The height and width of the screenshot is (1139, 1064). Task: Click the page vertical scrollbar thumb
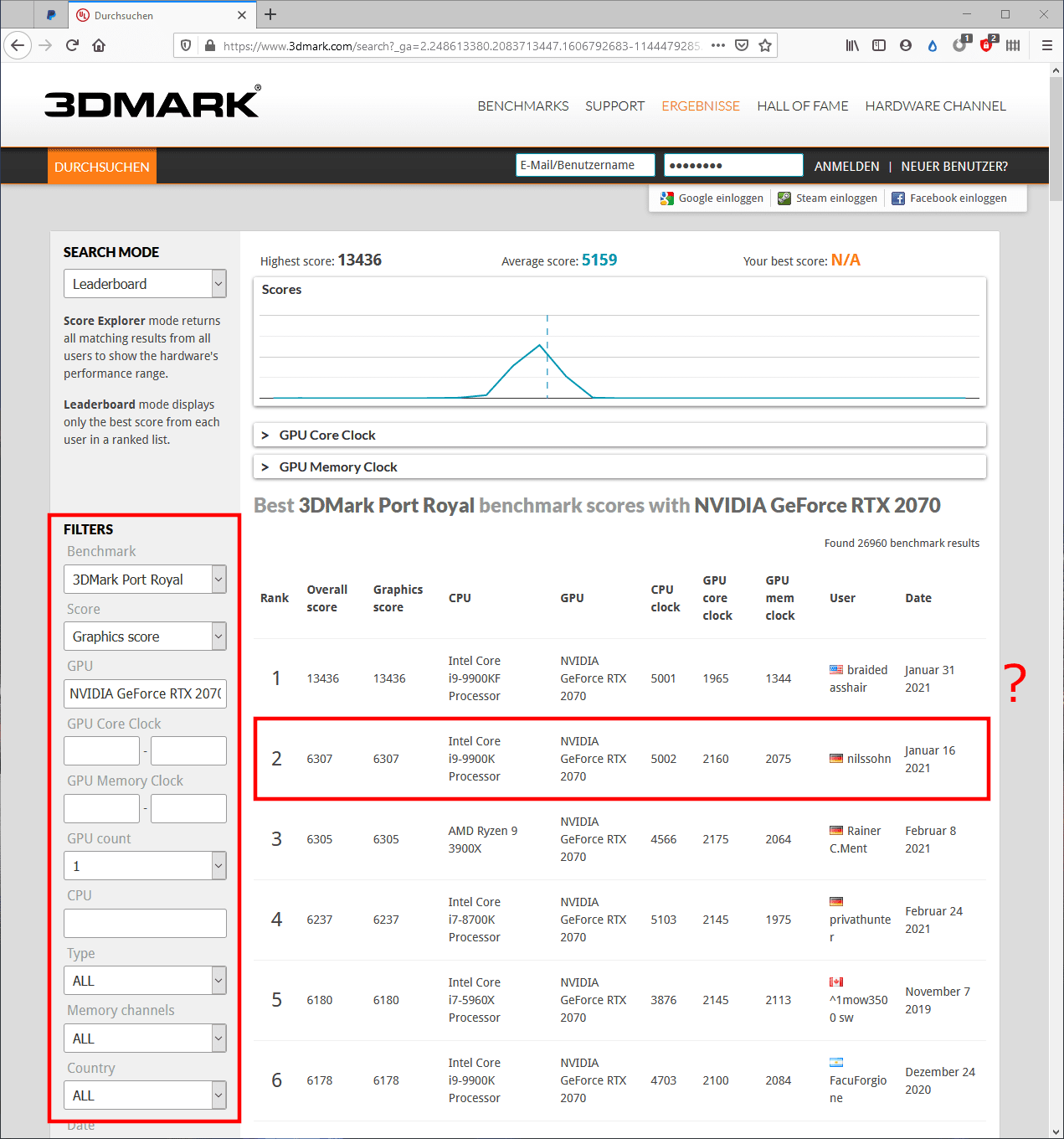coord(1056,141)
